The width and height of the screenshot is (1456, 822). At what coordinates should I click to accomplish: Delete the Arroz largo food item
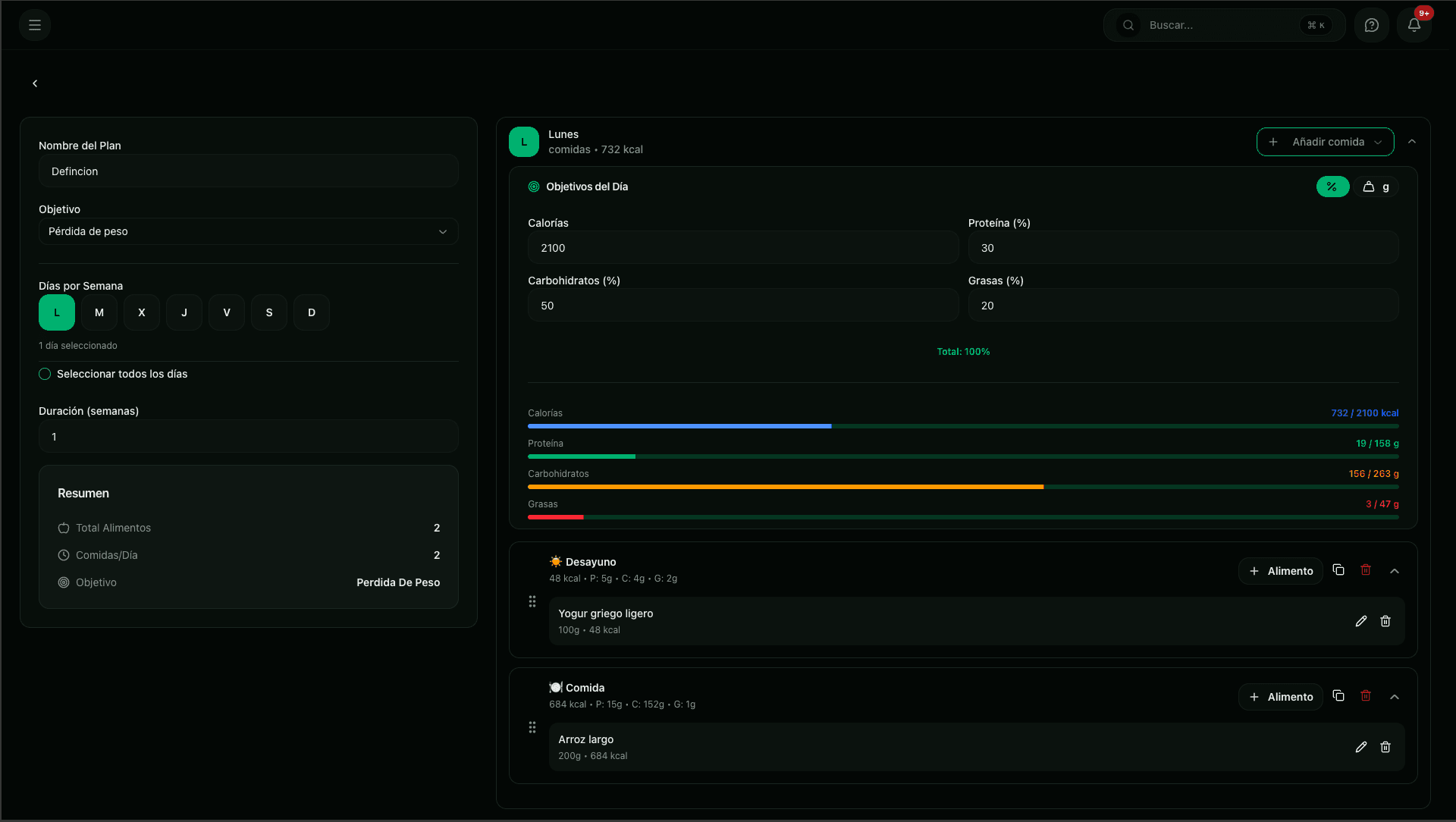click(1385, 747)
